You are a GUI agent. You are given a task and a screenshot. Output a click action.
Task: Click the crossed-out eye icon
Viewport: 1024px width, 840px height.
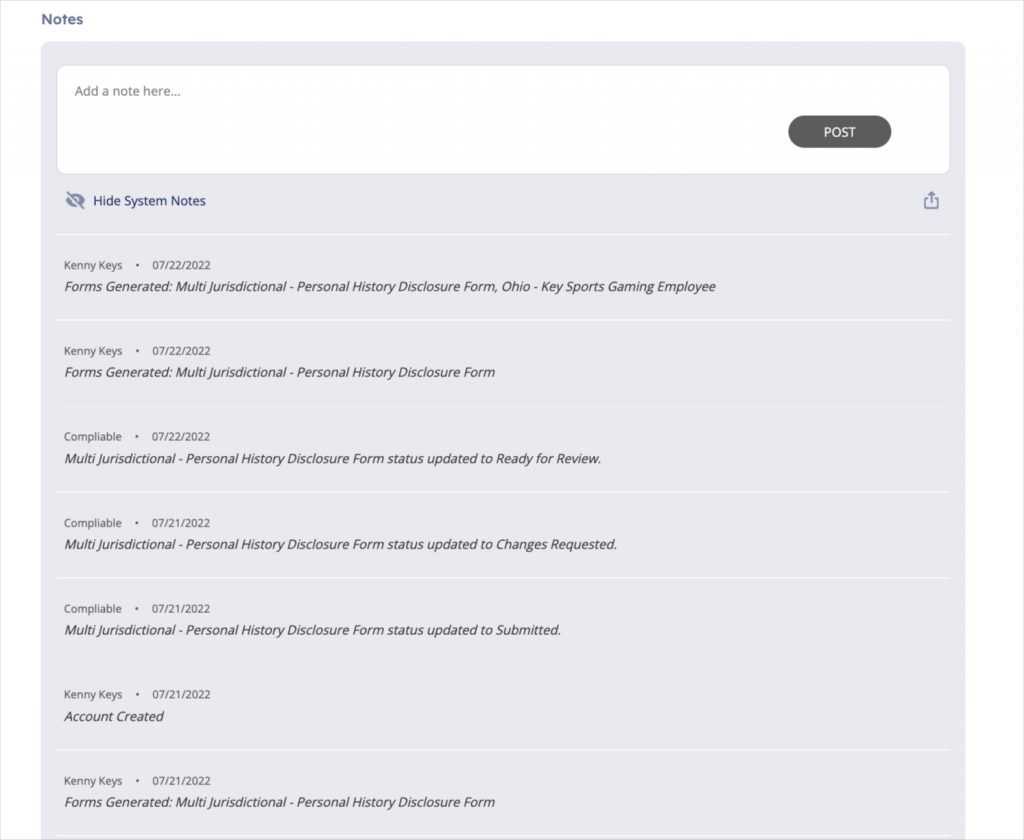tap(75, 201)
